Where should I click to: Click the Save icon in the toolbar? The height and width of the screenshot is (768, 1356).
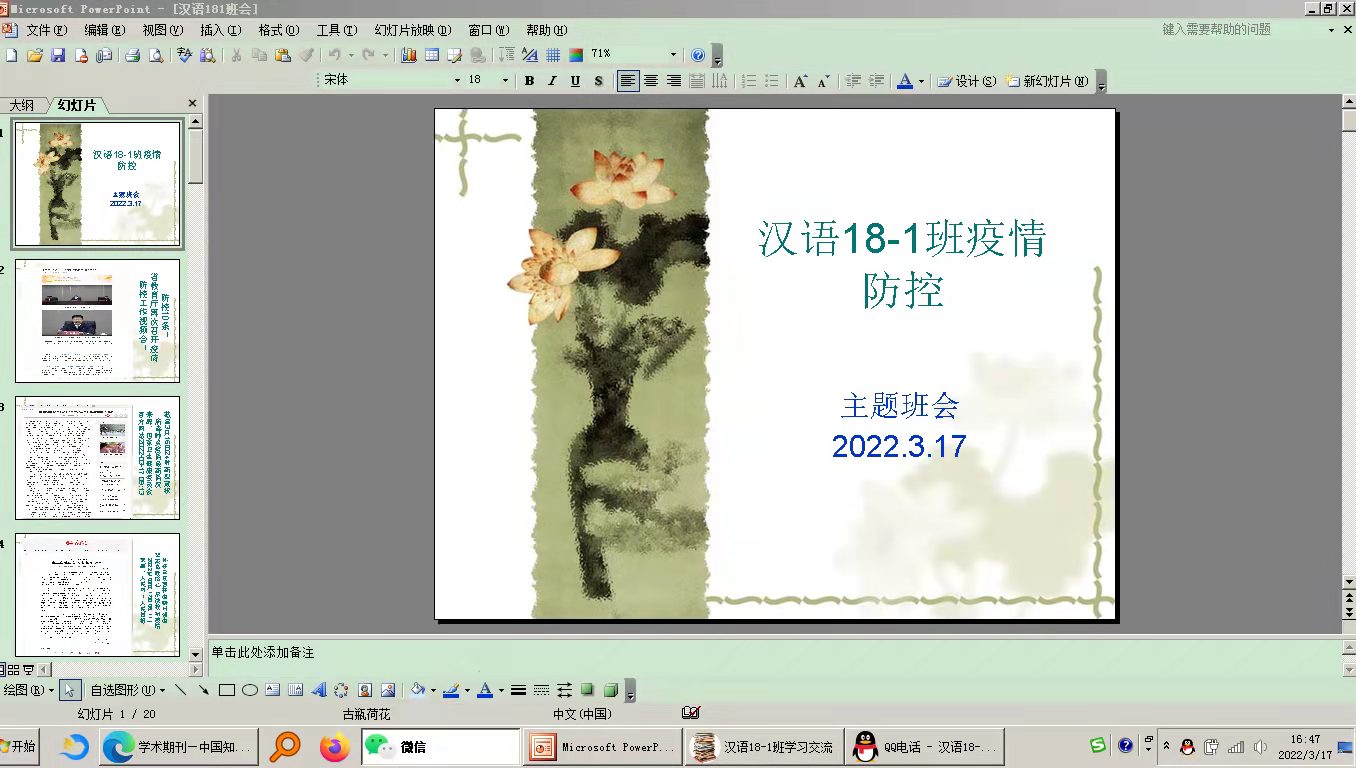(x=58, y=55)
